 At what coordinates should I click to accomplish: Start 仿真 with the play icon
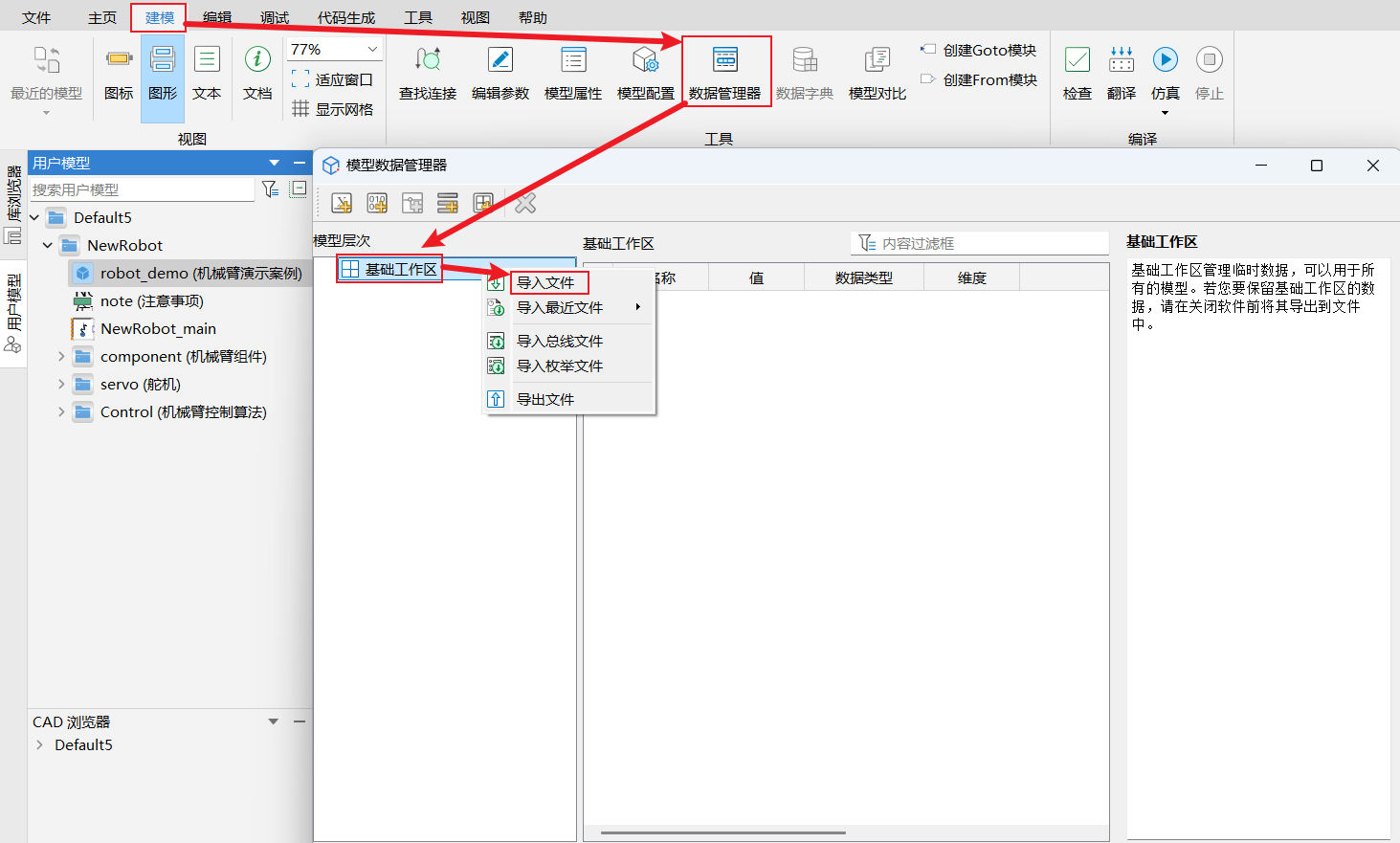coord(1165,60)
